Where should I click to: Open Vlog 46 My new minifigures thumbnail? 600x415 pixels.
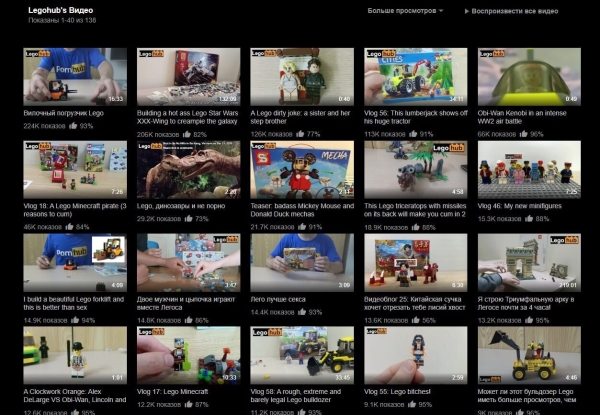pos(529,169)
